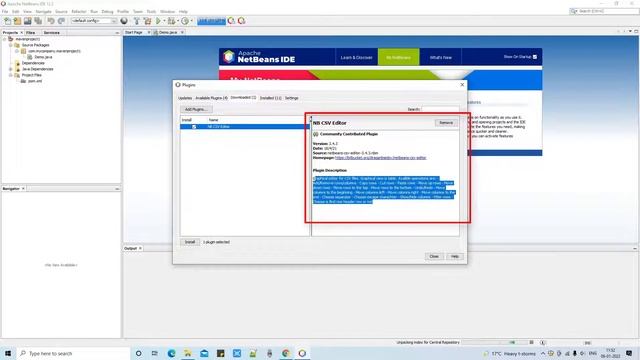Click the Debug Project toolbar icon

point(171,21)
